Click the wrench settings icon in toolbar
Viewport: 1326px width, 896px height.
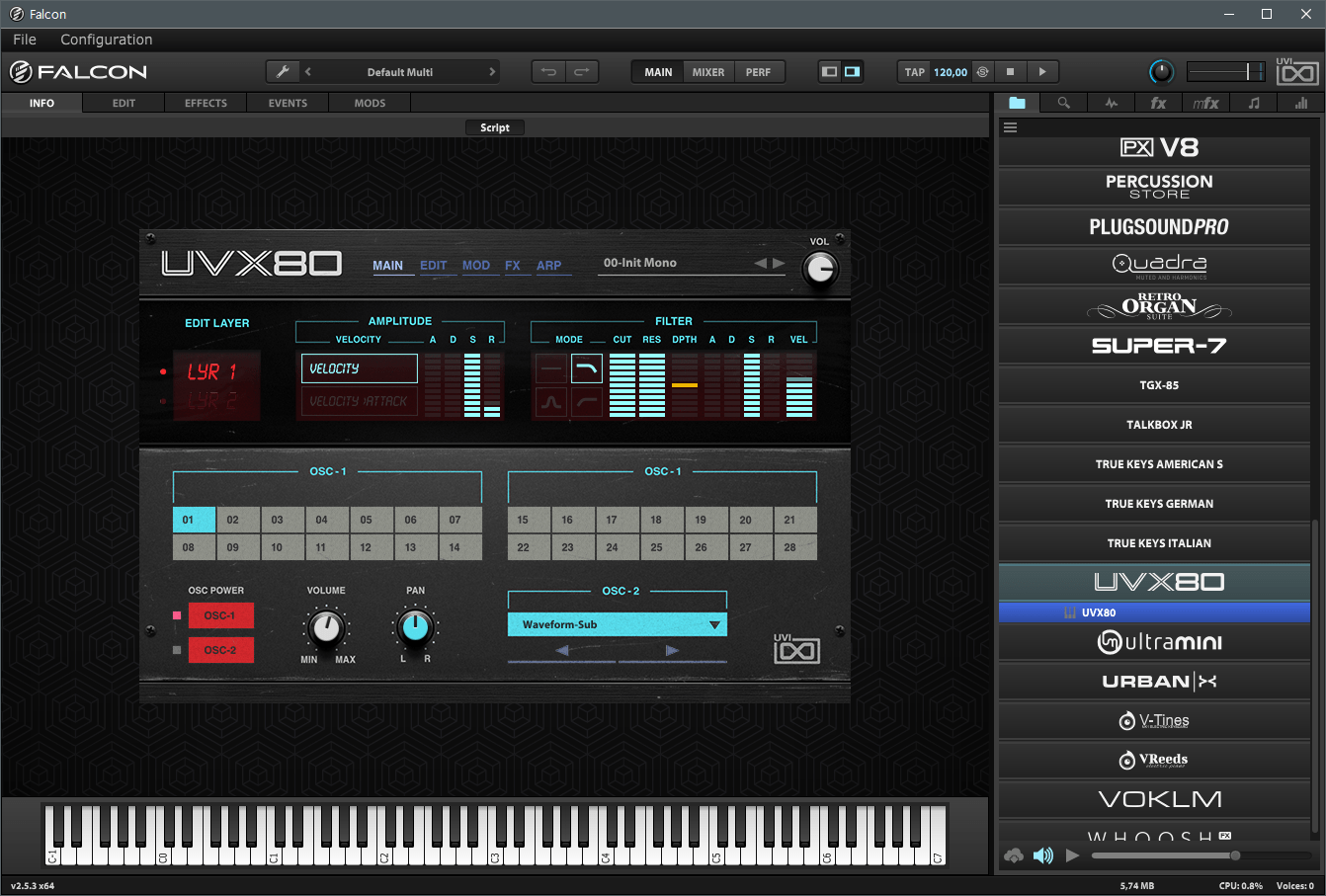[x=283, y=72]
